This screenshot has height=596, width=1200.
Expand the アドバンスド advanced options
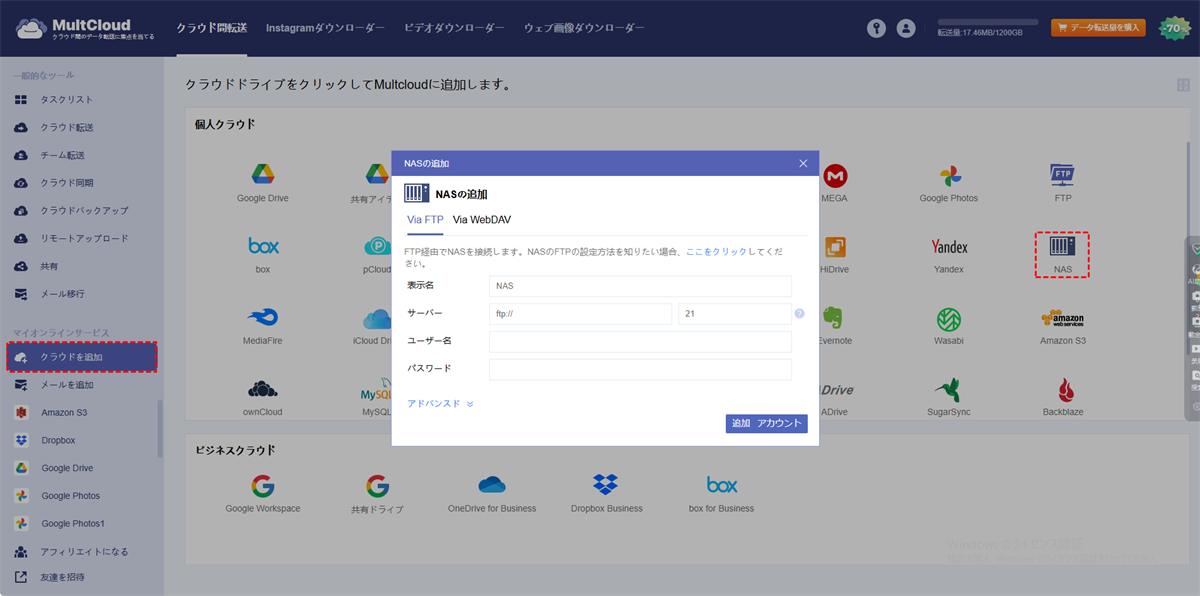[440, 404]
